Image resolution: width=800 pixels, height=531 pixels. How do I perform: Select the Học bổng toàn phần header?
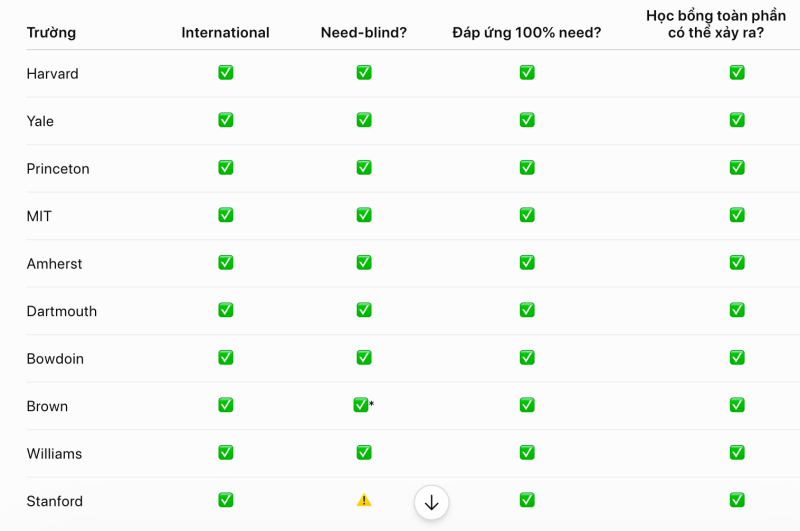point(716,24)
